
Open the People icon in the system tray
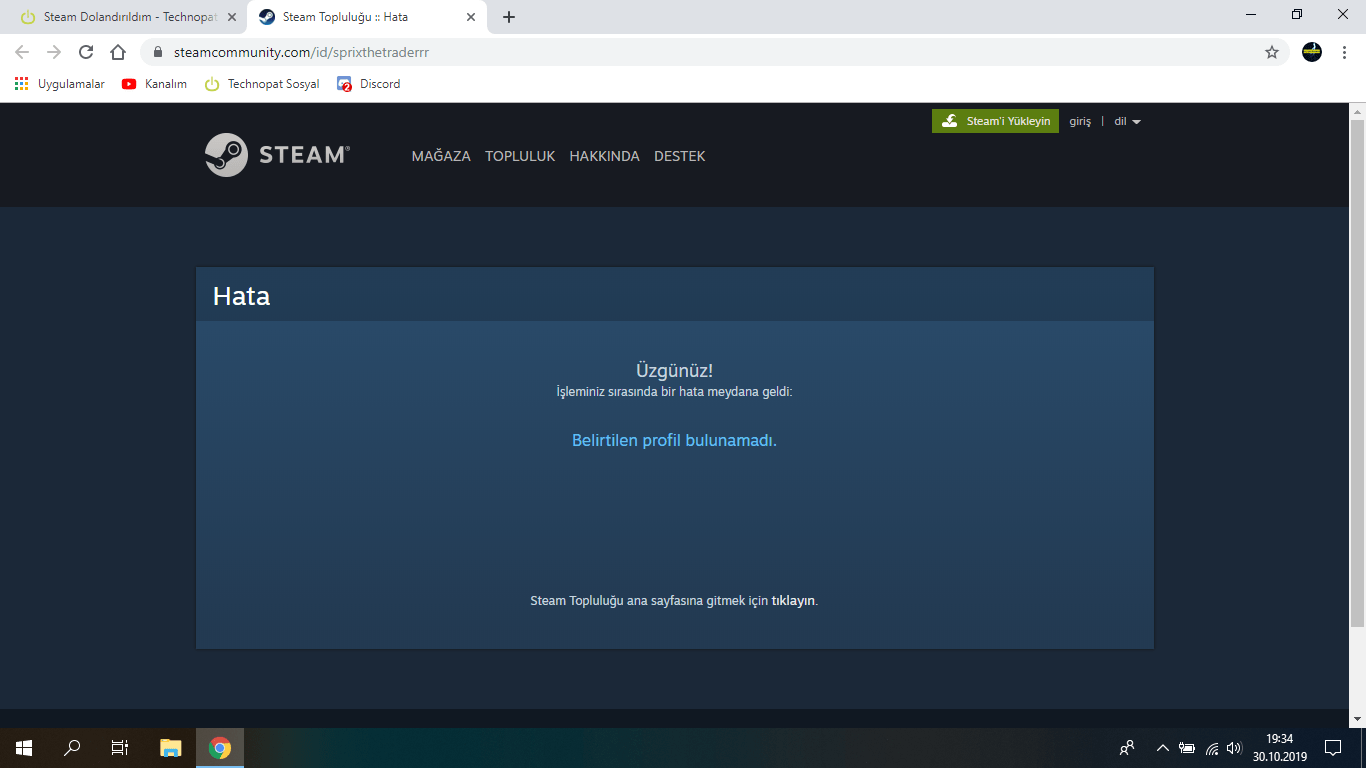pos(1127,748)
